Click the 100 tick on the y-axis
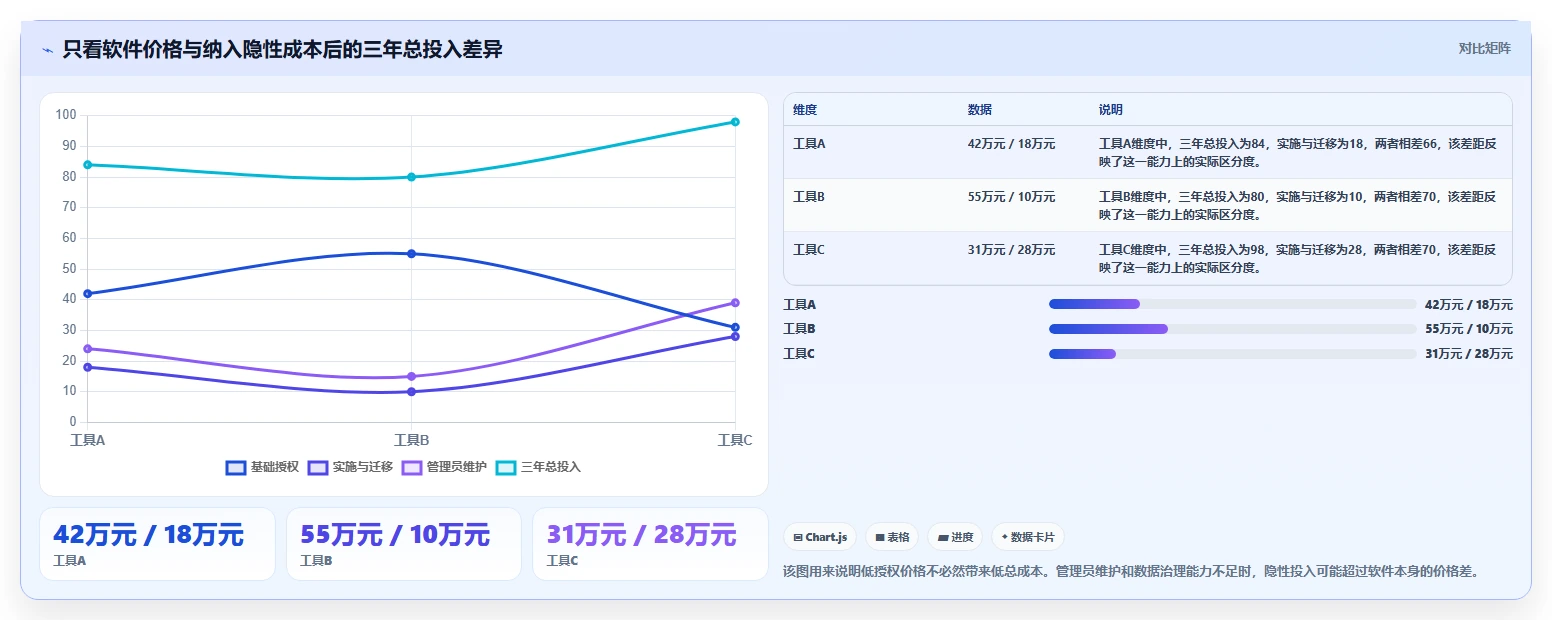This screenshot has width=1552, height=620. (66, 115)
